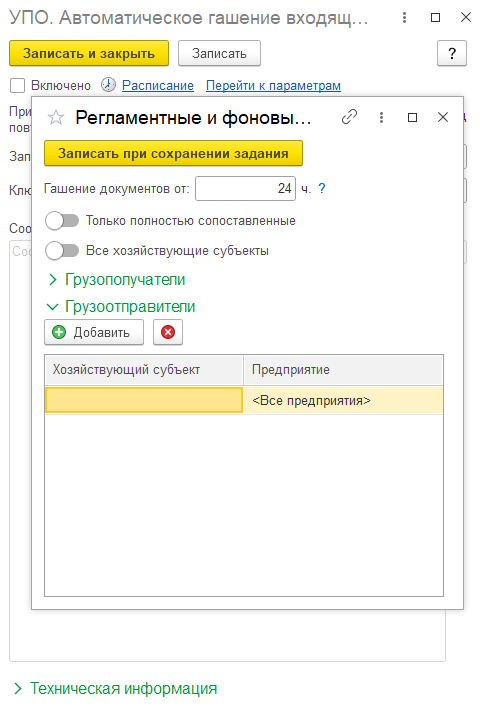Screen dimensions: 480x708
Task: Open help with the question mark button
Action: 452,53
